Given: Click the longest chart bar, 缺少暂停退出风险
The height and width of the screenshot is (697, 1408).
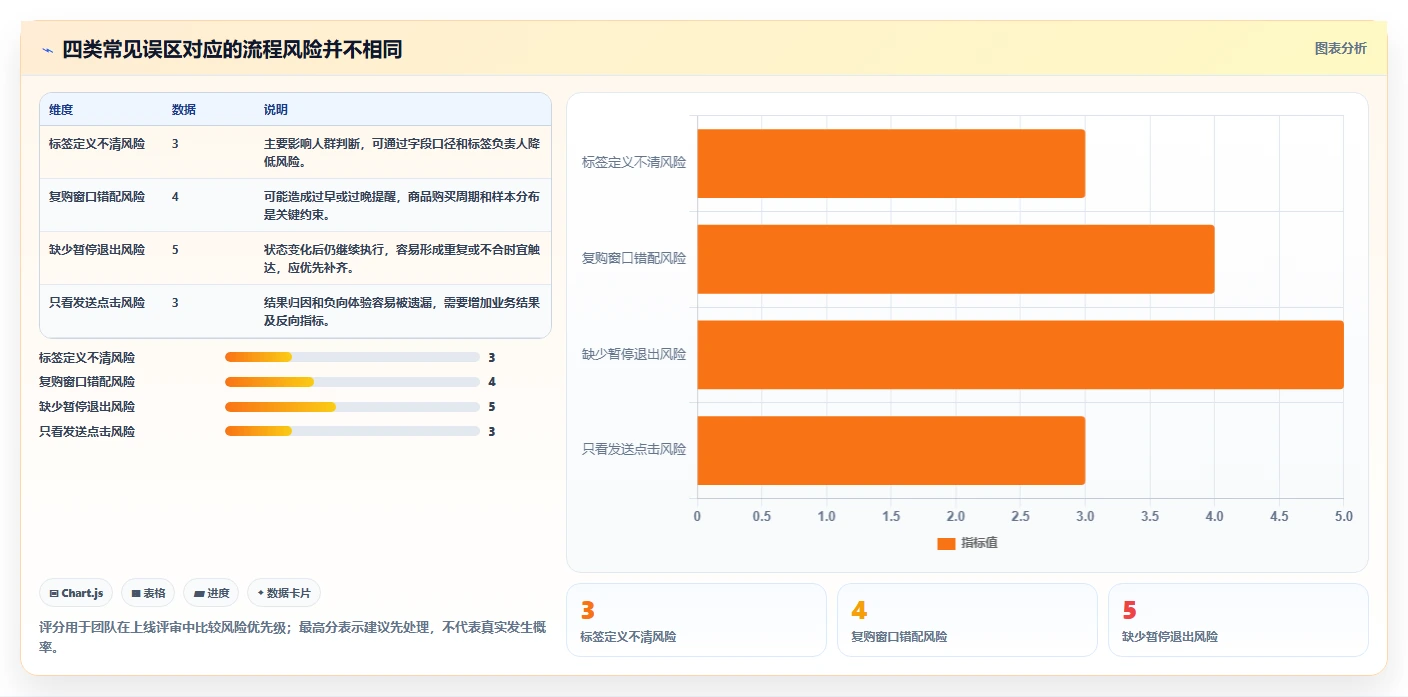Looking at the screenshot, I should coord(1020,355).
